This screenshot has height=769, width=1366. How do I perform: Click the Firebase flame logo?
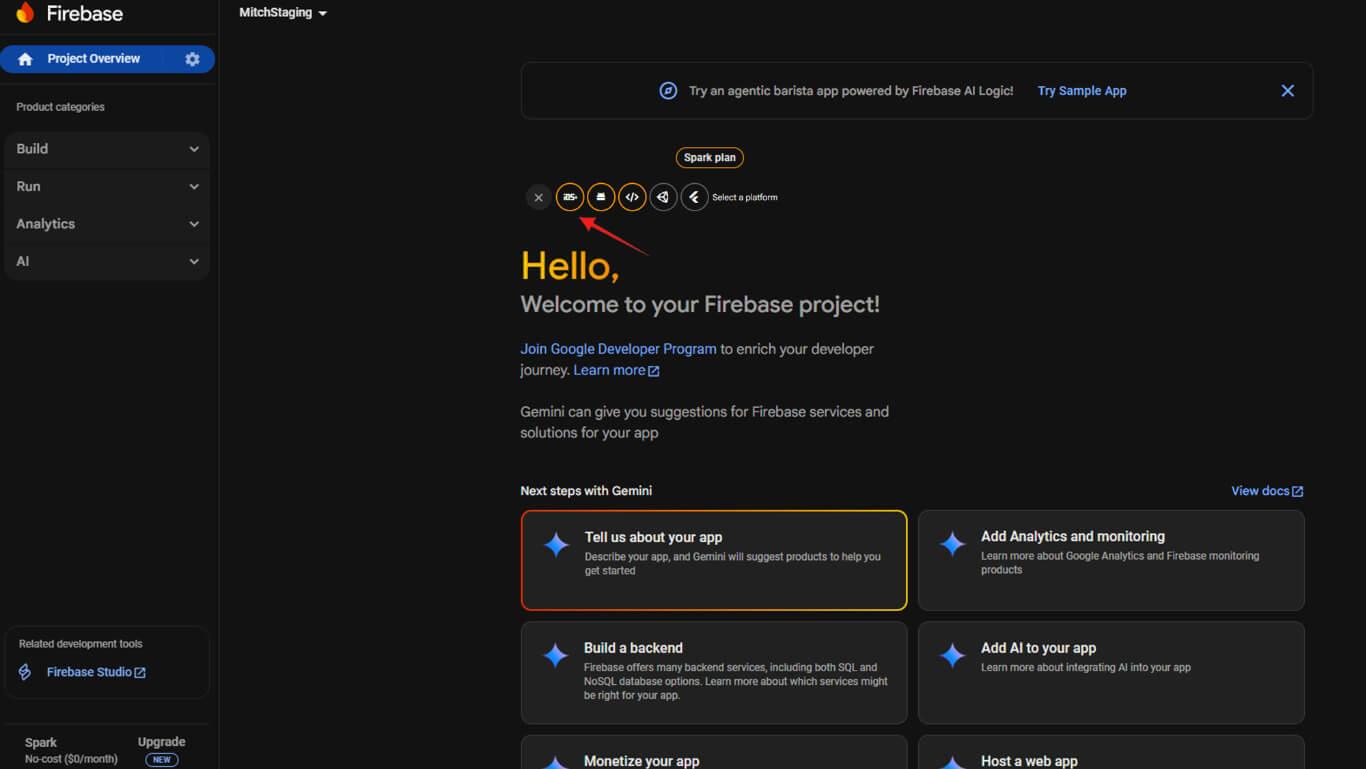[25, 13]
